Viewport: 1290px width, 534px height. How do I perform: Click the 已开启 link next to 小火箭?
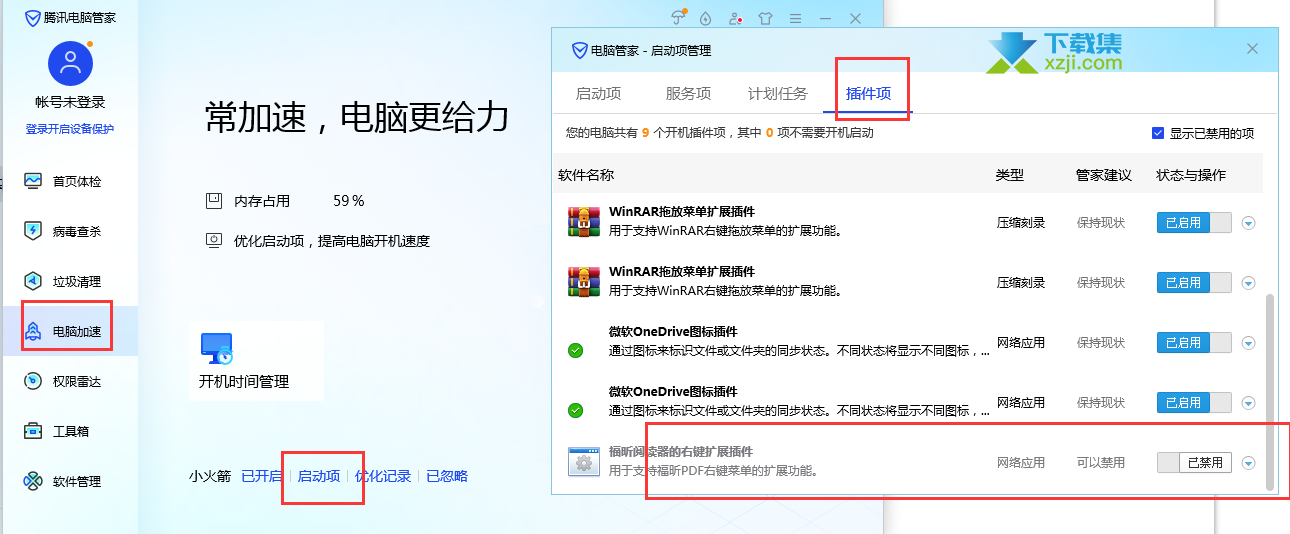click(262, 476)
